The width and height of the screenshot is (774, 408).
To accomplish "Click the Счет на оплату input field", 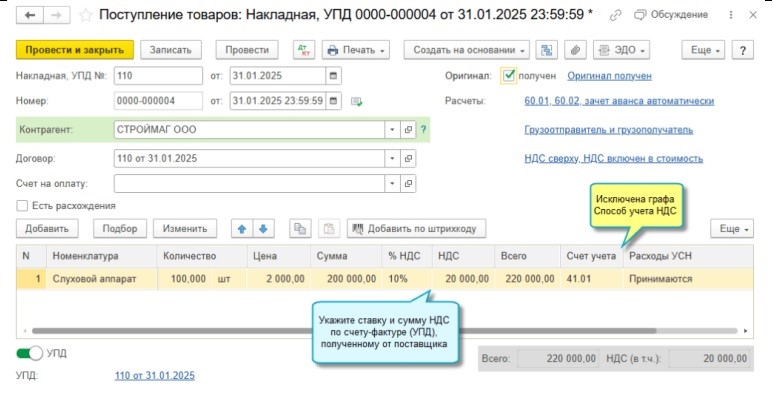I will click(x=248, y=184).
